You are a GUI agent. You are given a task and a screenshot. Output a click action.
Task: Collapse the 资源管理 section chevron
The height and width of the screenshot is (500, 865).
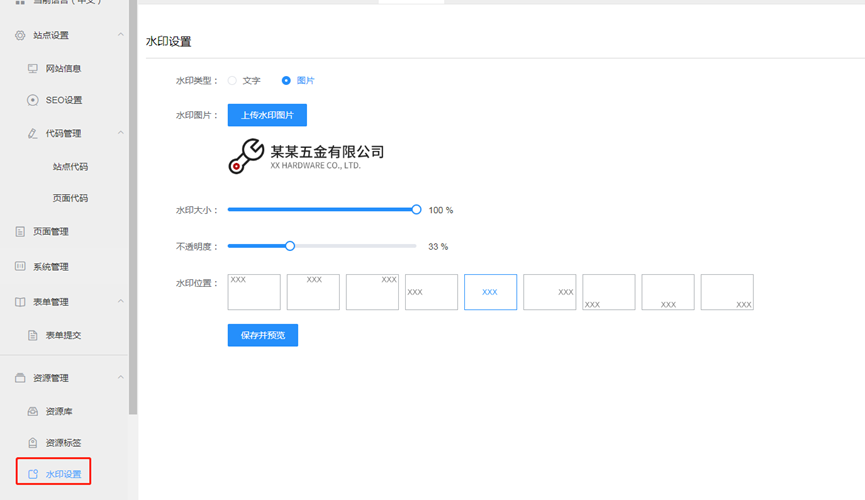coord(121,378)
